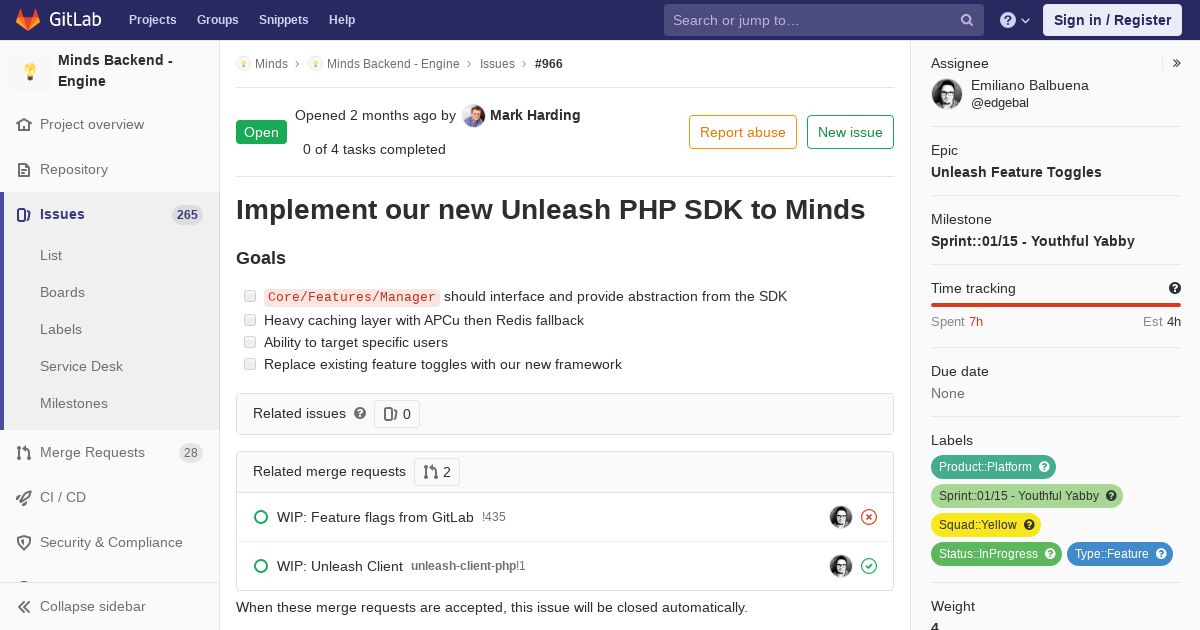Open Merge Requests in sidebar

pos(92,452)
